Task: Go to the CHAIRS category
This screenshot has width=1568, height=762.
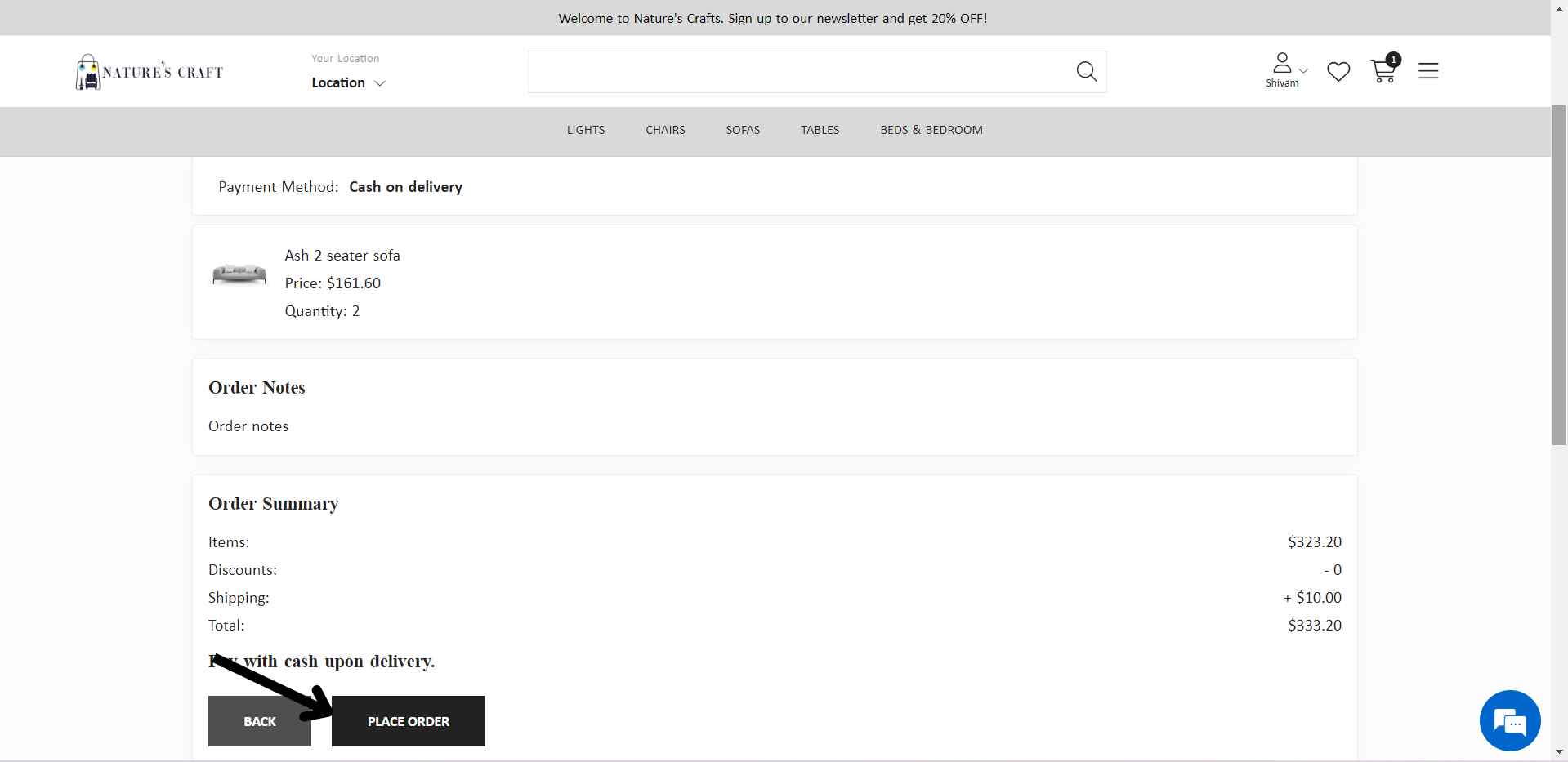Action: click(x=665, y=130)
